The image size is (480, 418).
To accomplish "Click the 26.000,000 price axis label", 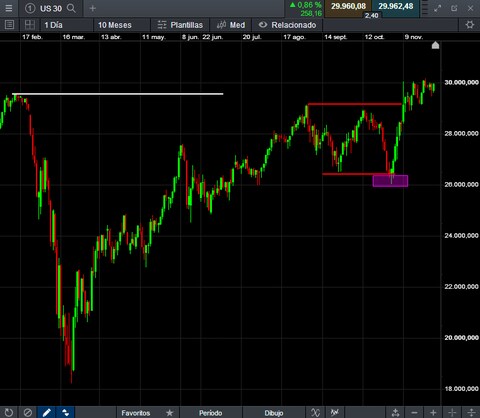I will pos(461,184).
